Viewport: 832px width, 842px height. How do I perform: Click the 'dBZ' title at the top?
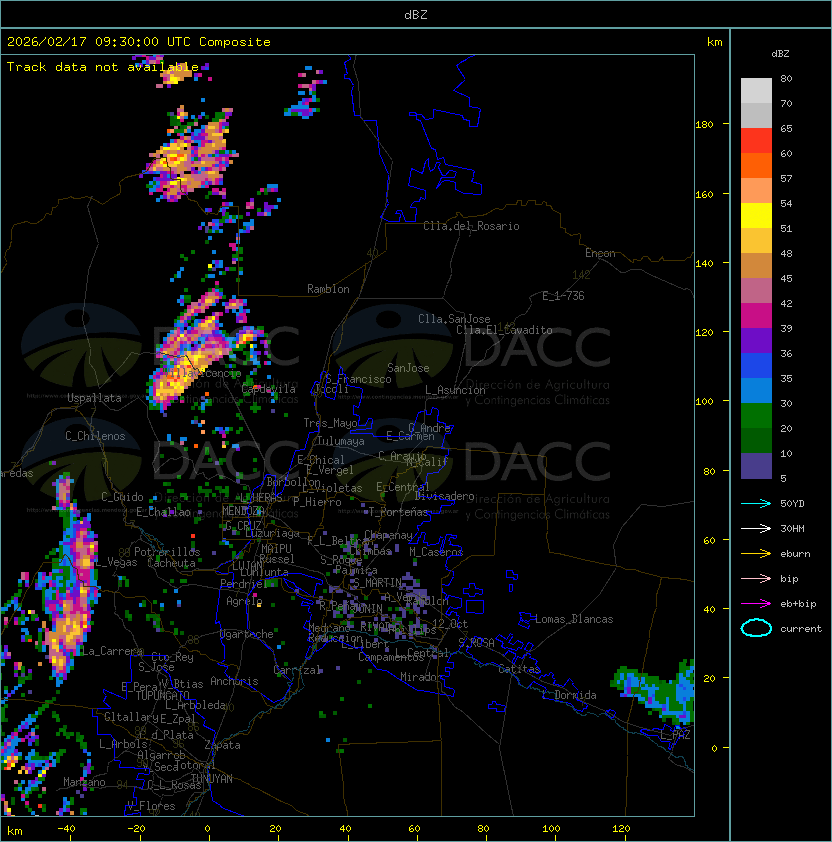[x=416, y=14]
